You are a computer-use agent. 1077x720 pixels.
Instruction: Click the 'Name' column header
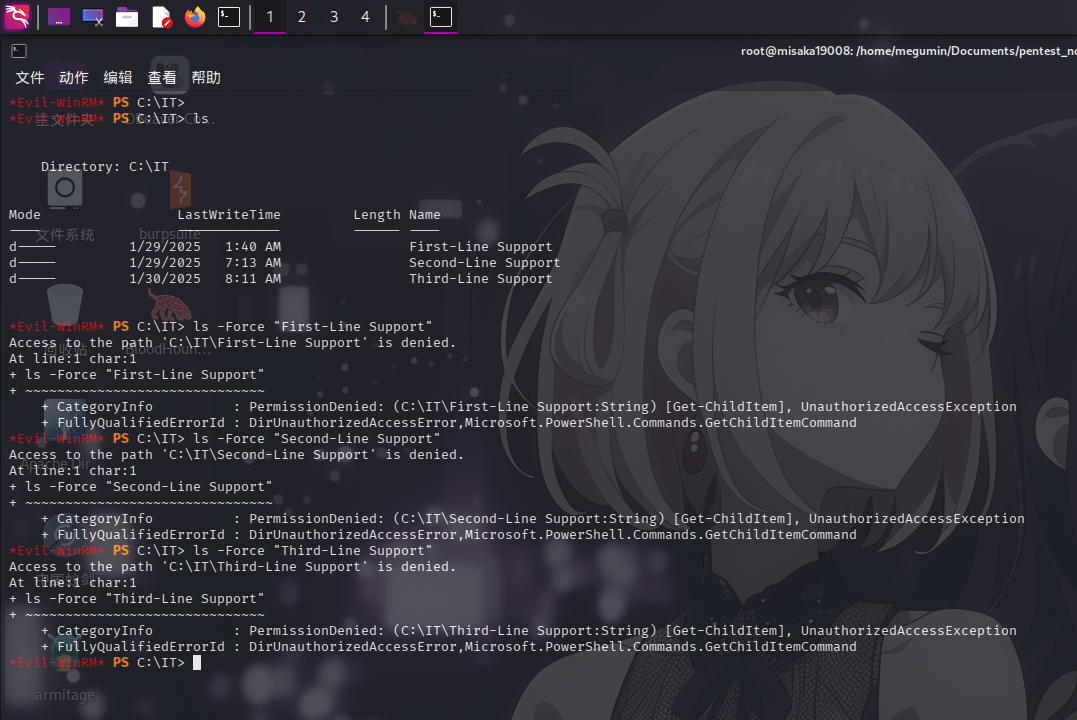(424, 214)
